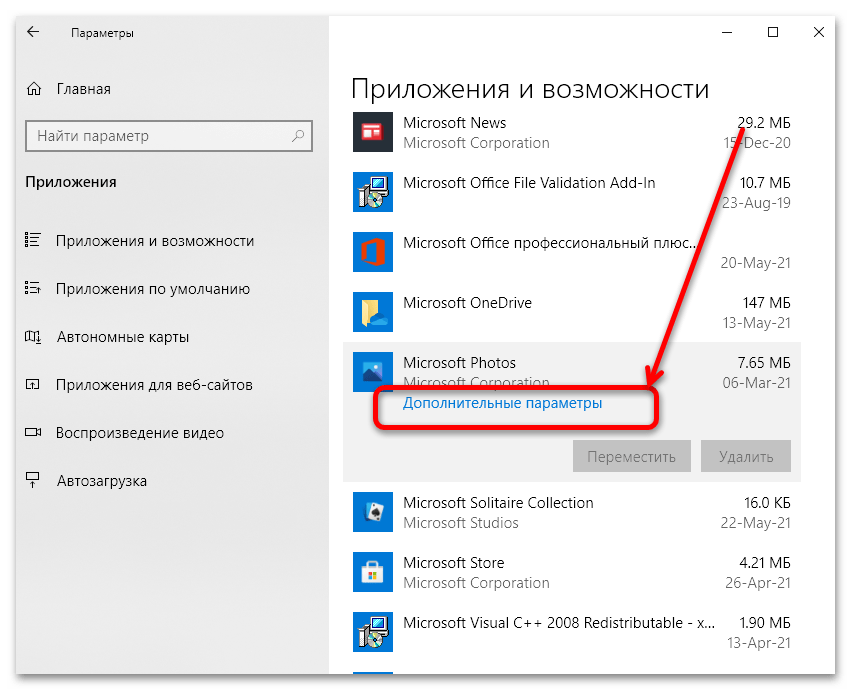Screen dimensions: 851x690
Task: Focus the Найти параметр search field
Action: click(169, 136)
